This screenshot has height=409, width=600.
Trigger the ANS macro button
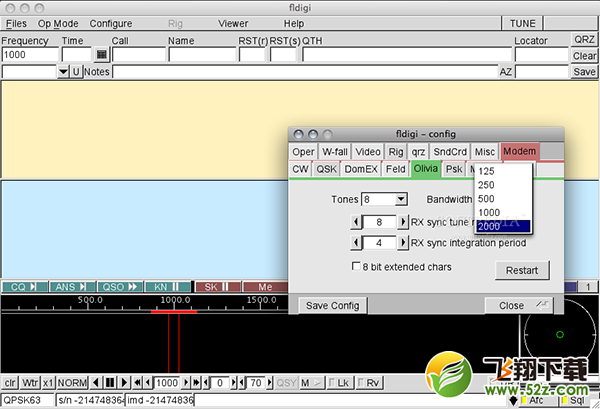click(72, 287)
